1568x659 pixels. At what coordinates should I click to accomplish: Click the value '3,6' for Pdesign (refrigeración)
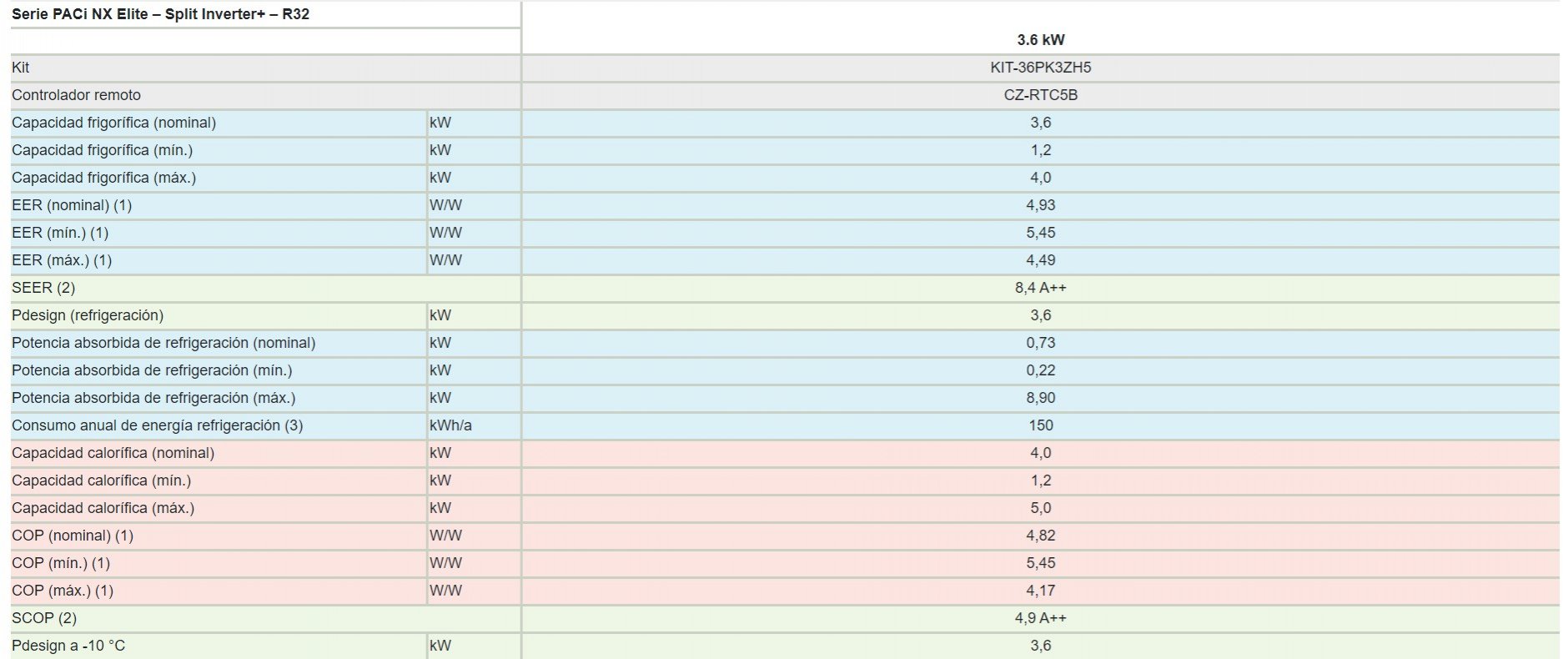tap(1040, 315)
